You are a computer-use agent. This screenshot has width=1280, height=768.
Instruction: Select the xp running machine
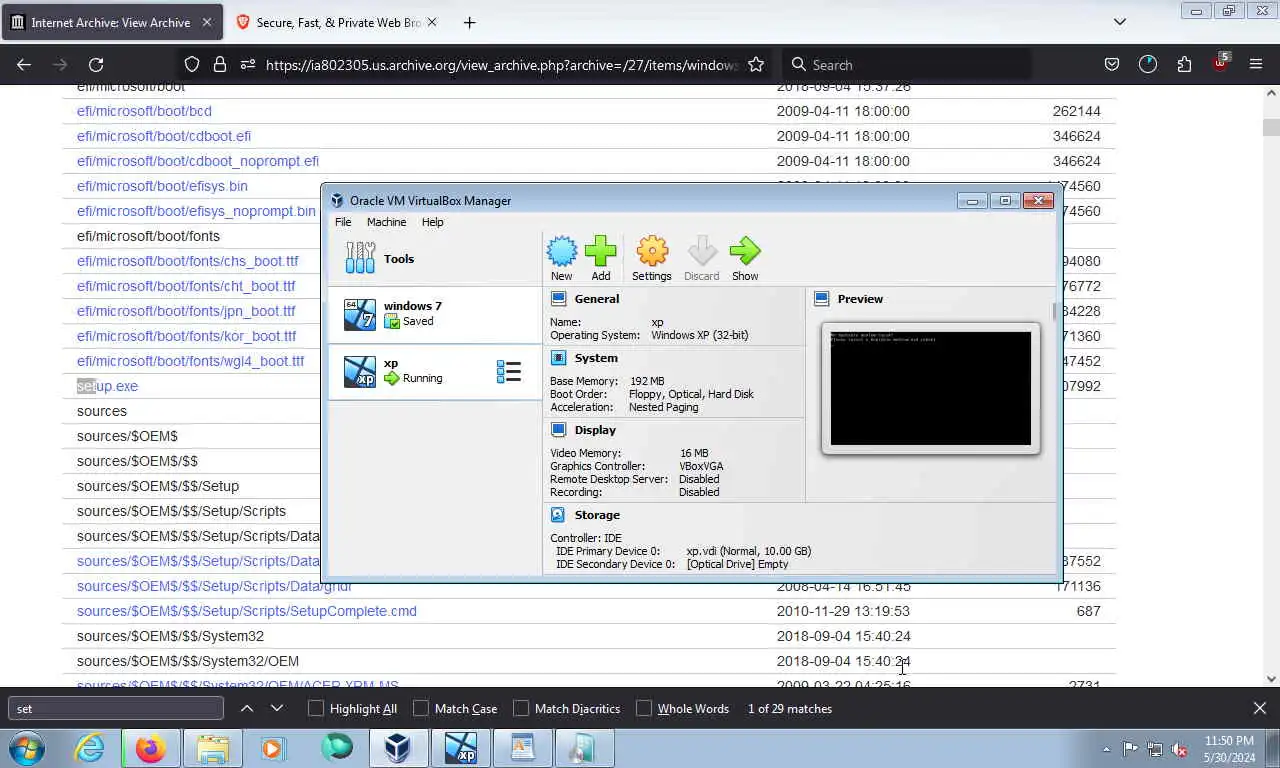coord(434,372)
